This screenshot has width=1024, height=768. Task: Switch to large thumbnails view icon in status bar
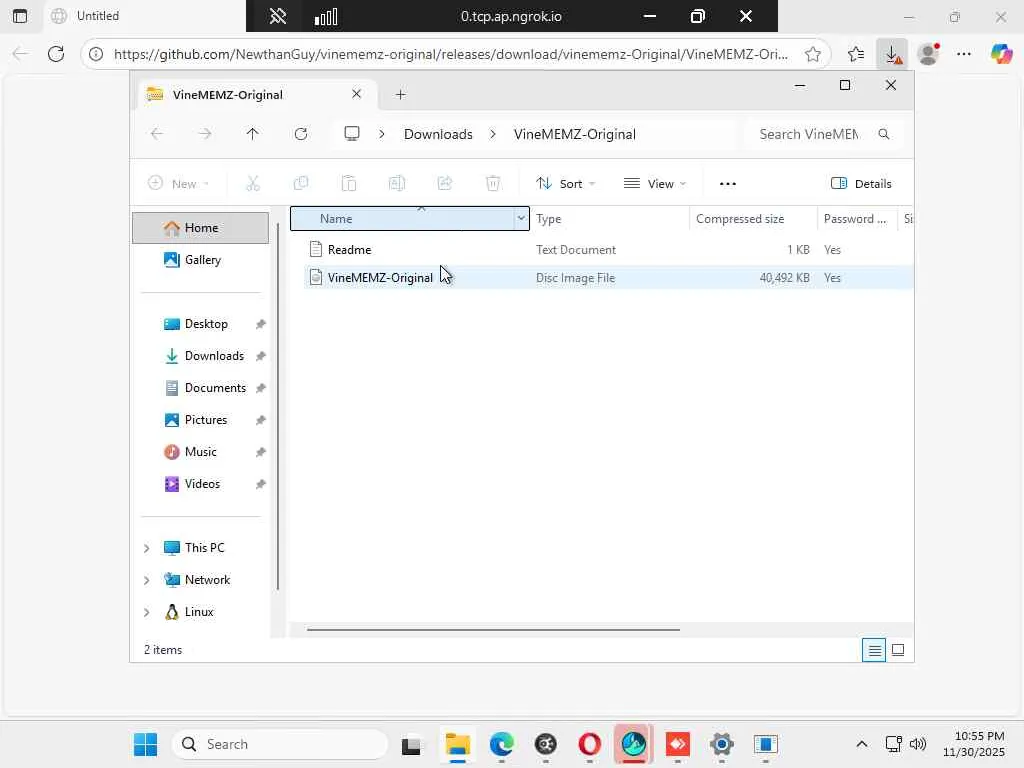click(x=898, y=650)
